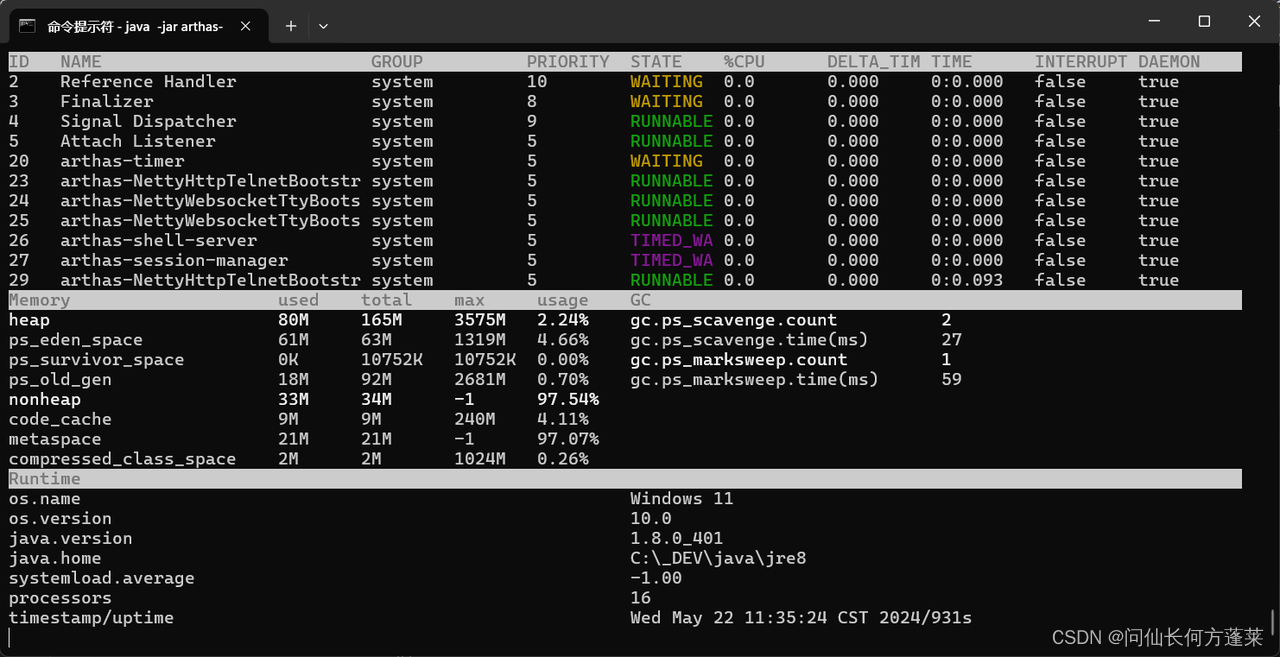Click the Memory section header
This screenshot has width=1280, height=657.
tap(40, 300)
